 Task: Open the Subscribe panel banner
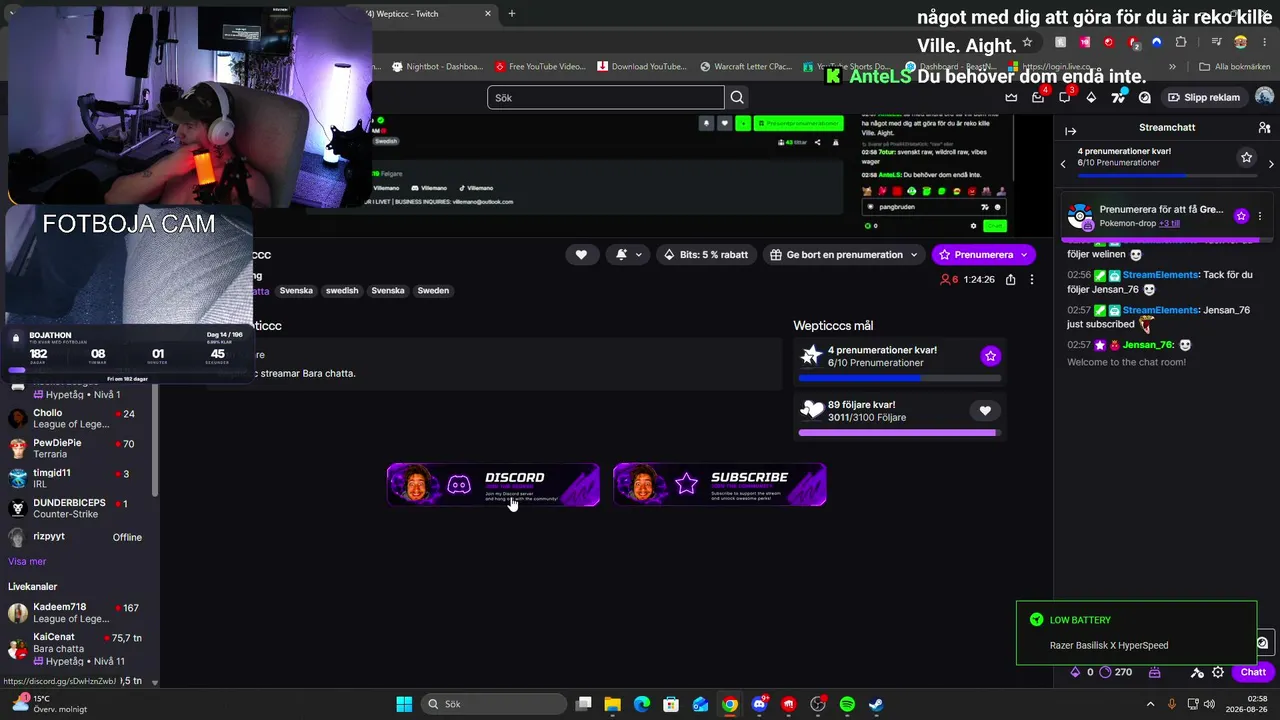pos(720,485)
